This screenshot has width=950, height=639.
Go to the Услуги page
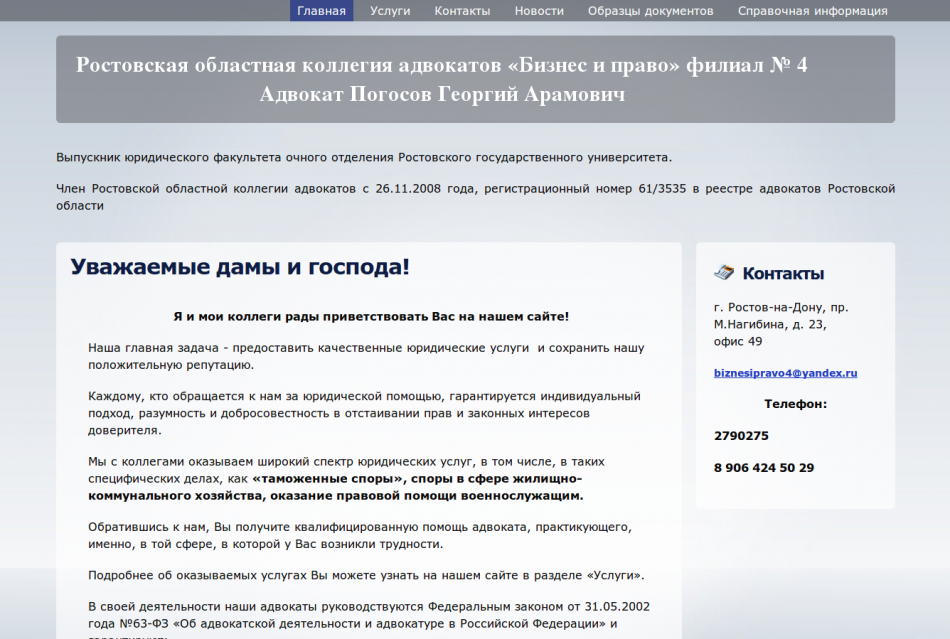390,11
